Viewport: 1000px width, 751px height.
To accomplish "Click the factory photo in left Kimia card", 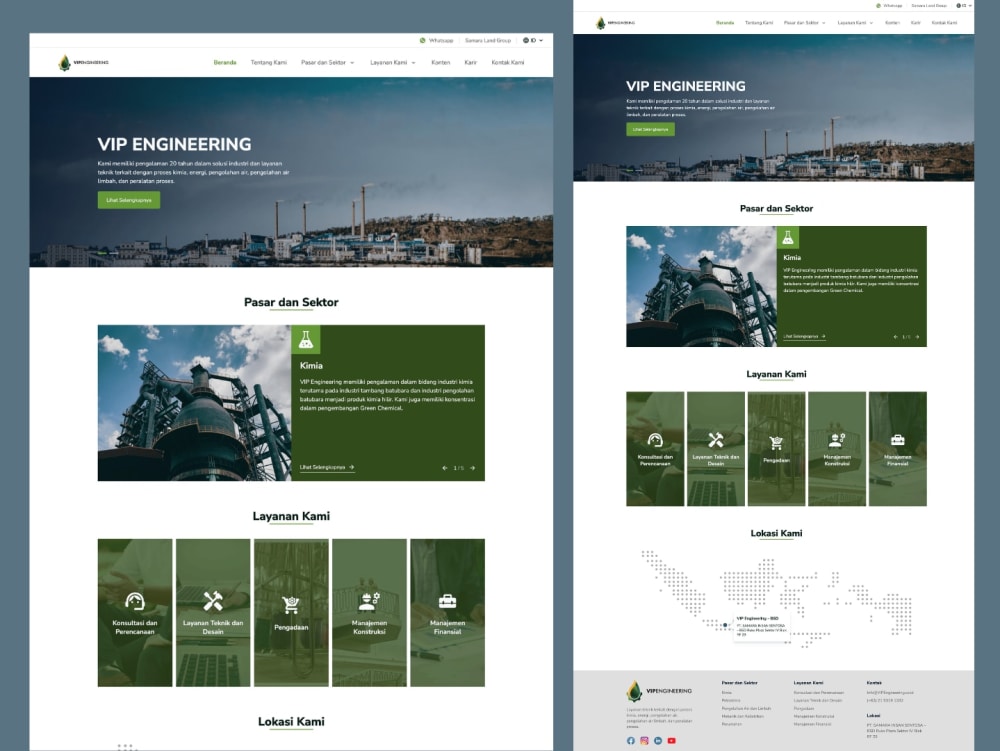I will point(195,403).
